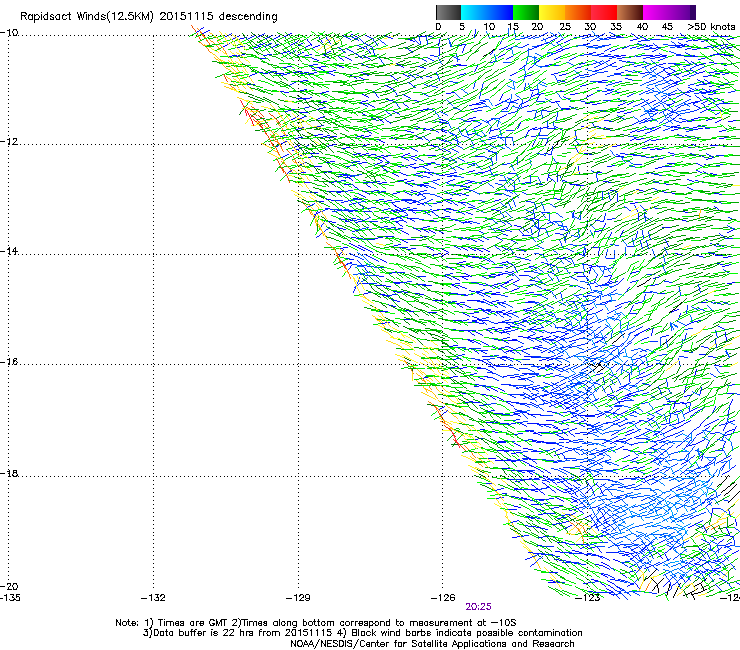Click the latitude label '-14'

(9, 251)
